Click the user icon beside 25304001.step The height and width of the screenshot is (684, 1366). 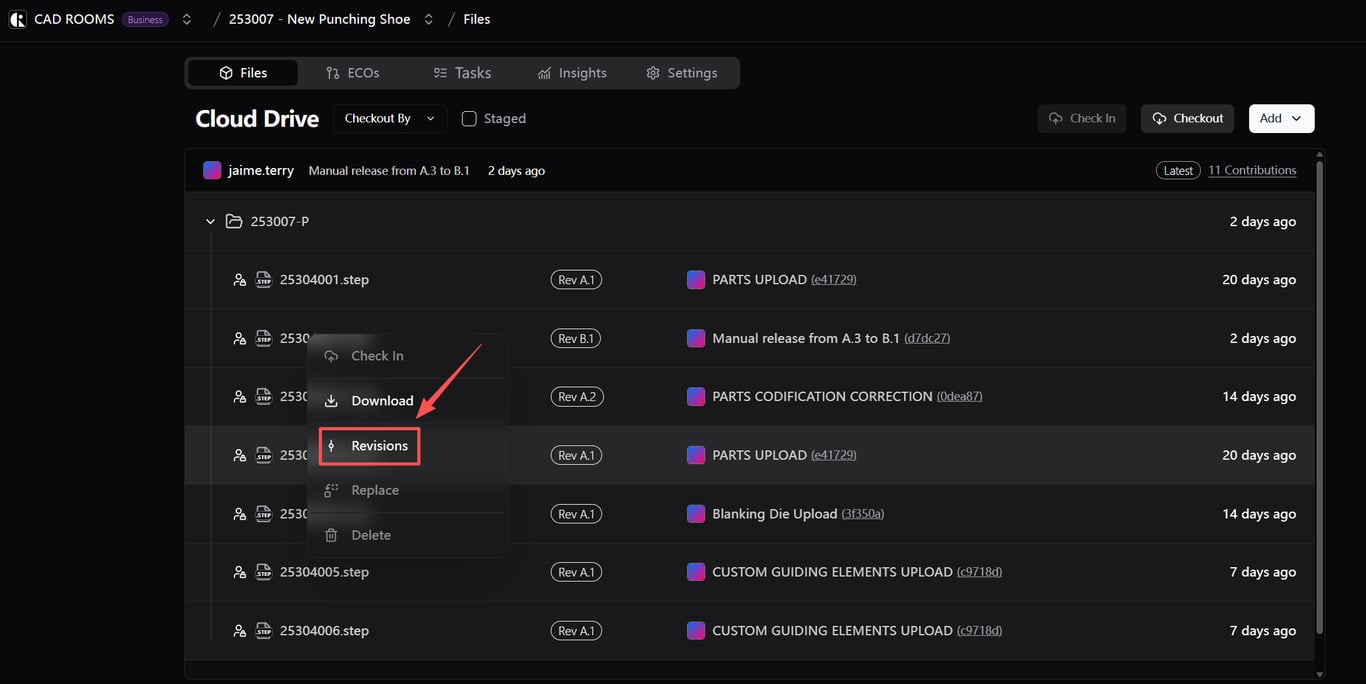tap(239, 280)
